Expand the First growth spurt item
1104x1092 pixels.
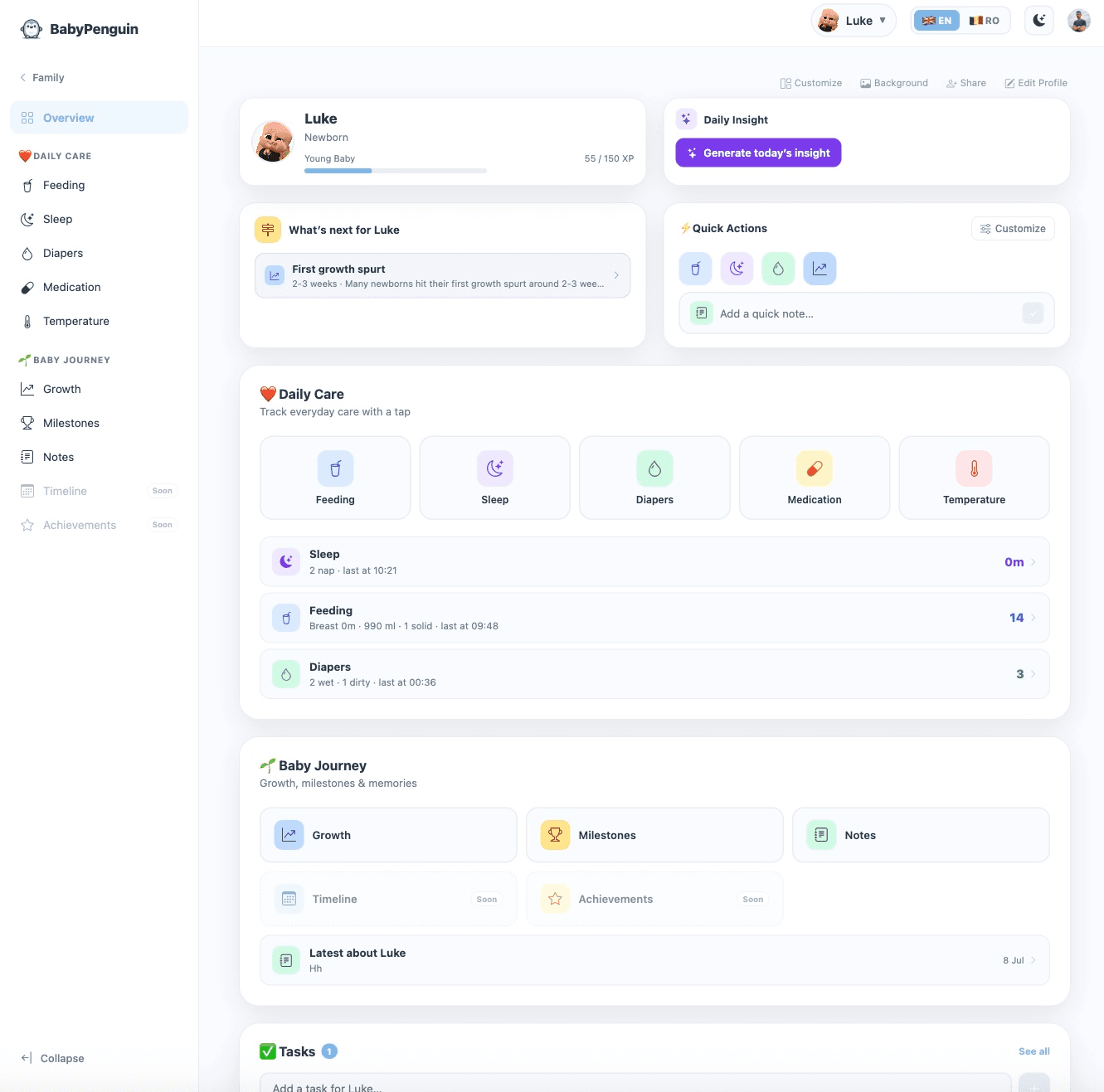[442, 275]
